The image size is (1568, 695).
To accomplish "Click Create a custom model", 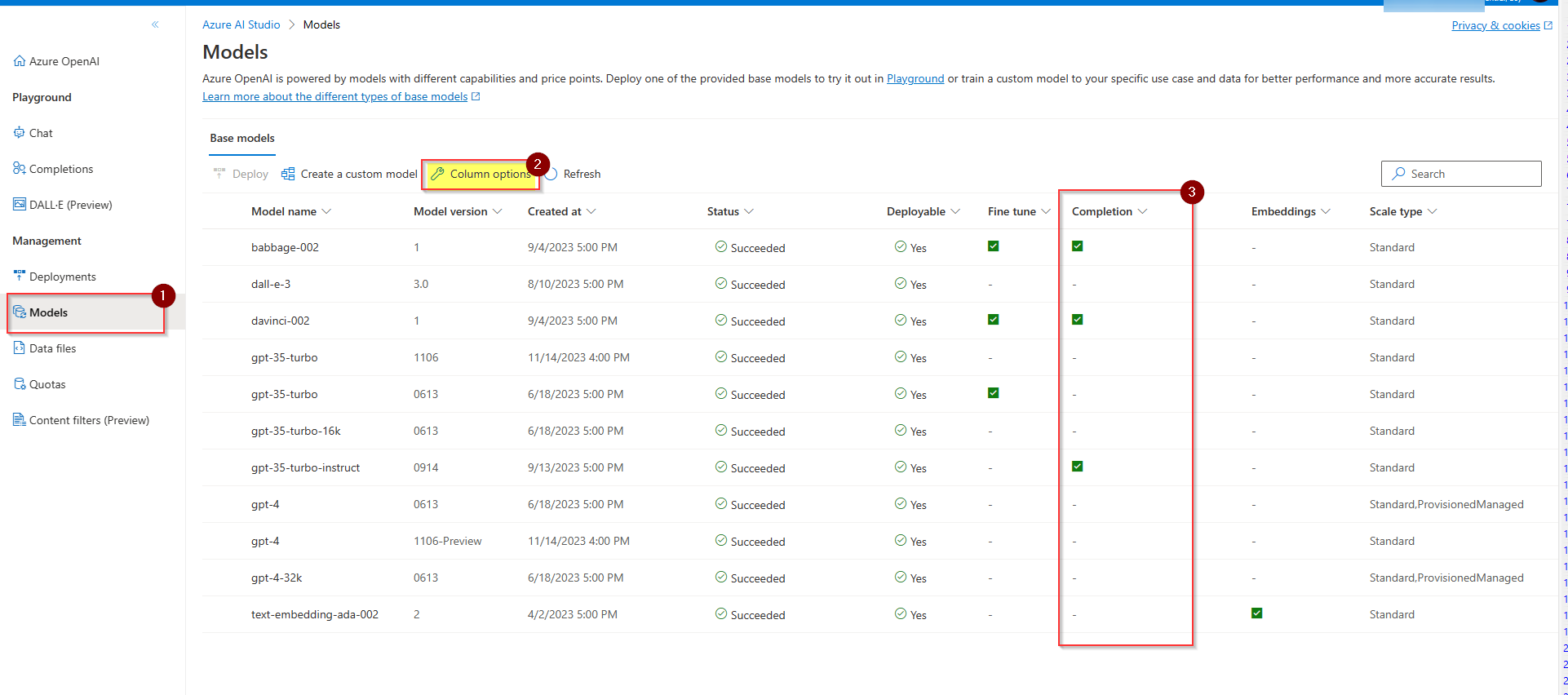I will coord(349,174).
